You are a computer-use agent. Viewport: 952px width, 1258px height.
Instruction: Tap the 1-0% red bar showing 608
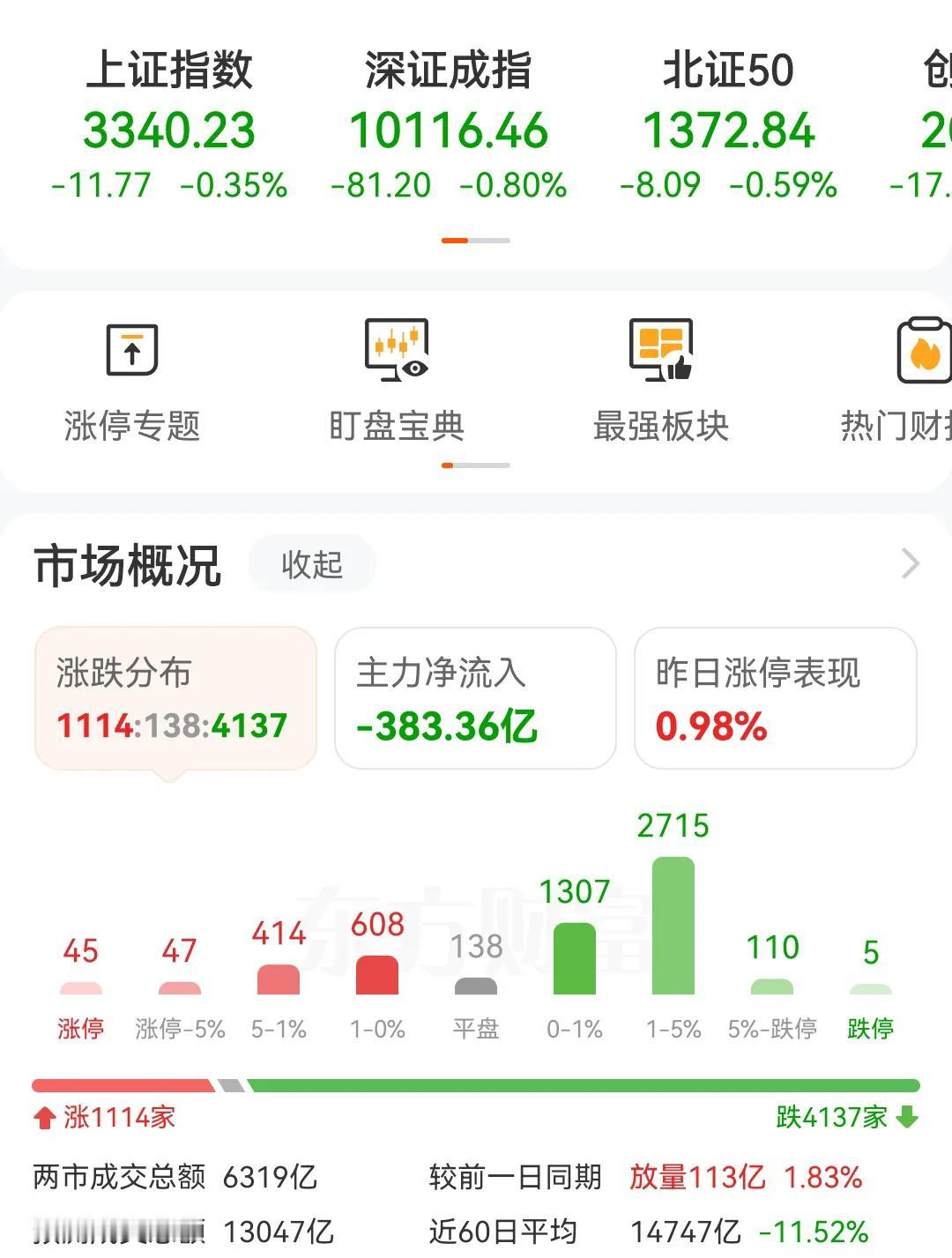pos(377,975)
